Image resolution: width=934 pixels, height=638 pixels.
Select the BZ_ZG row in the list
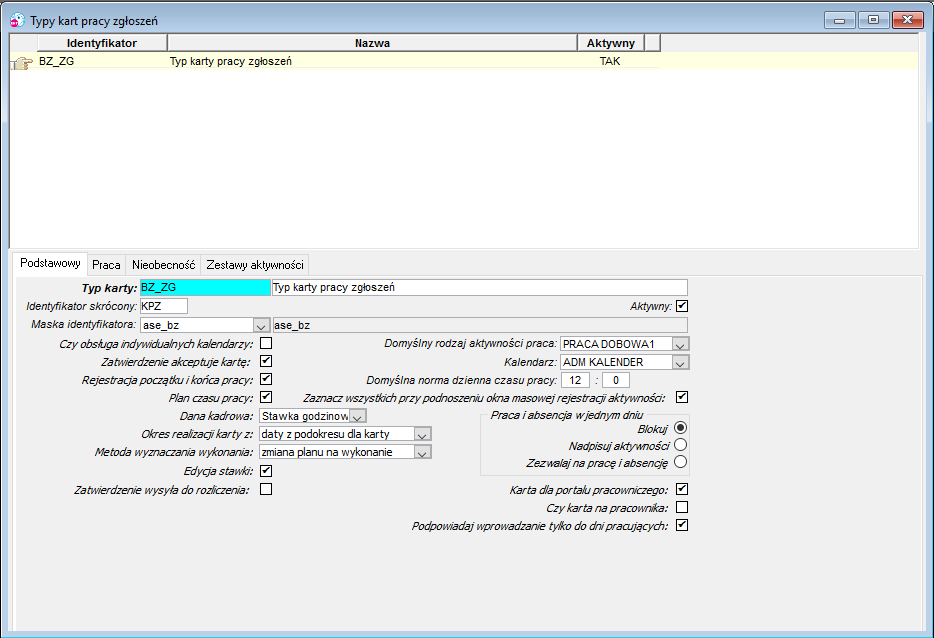click(x=335, y=61)
